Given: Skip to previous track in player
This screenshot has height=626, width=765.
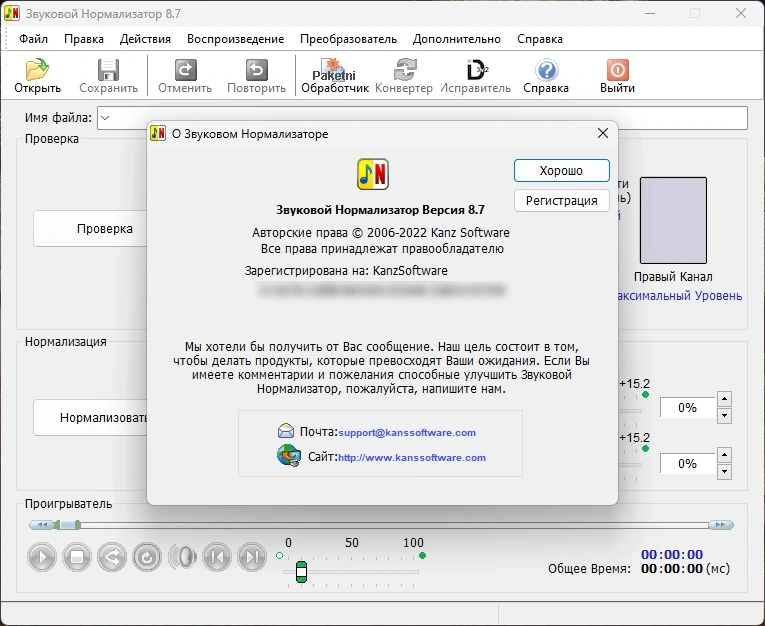Looking at the screenshot, I should tap(217, 557).
